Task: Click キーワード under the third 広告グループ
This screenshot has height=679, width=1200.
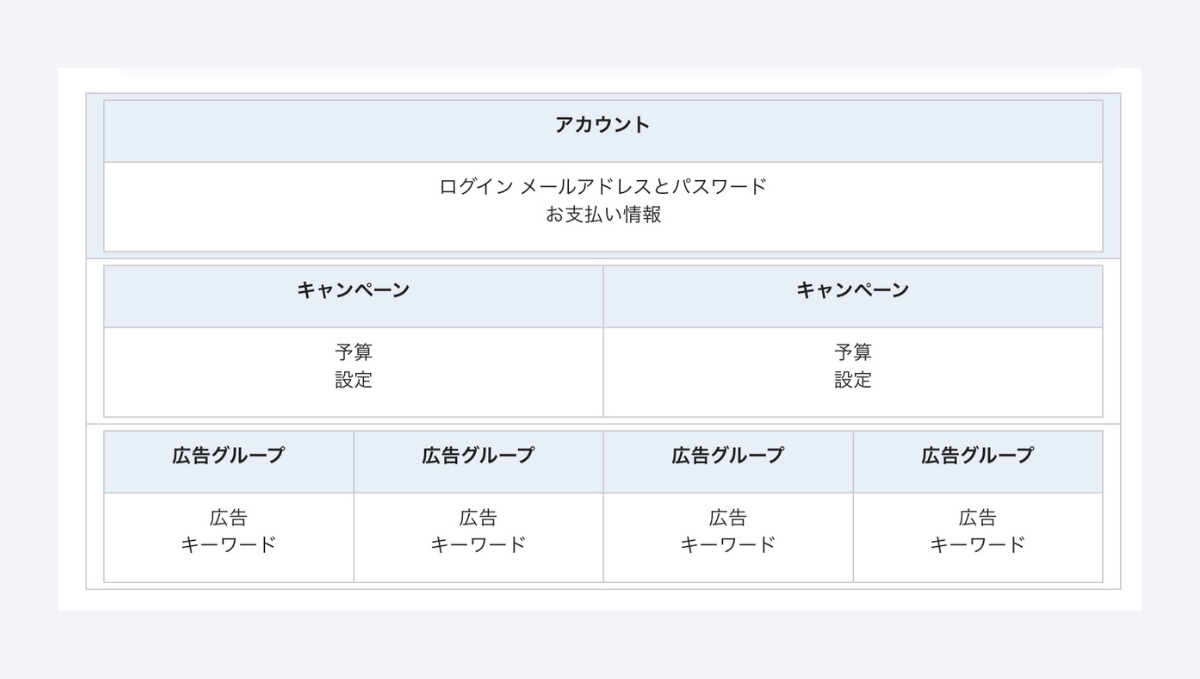Action: pyautogui.click(x=728, y=545)
